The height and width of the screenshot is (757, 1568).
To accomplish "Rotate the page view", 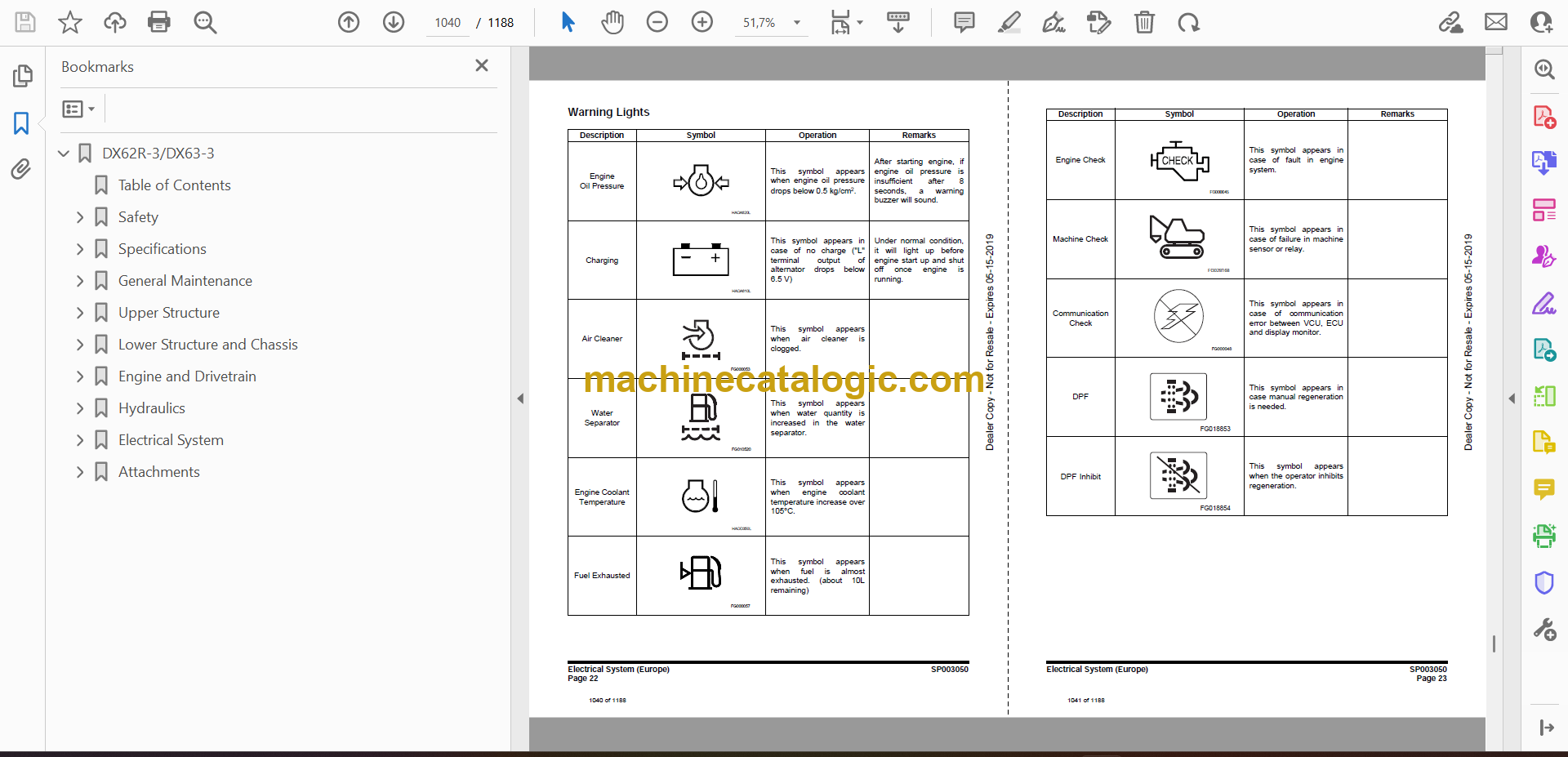I will point(1188,22).
